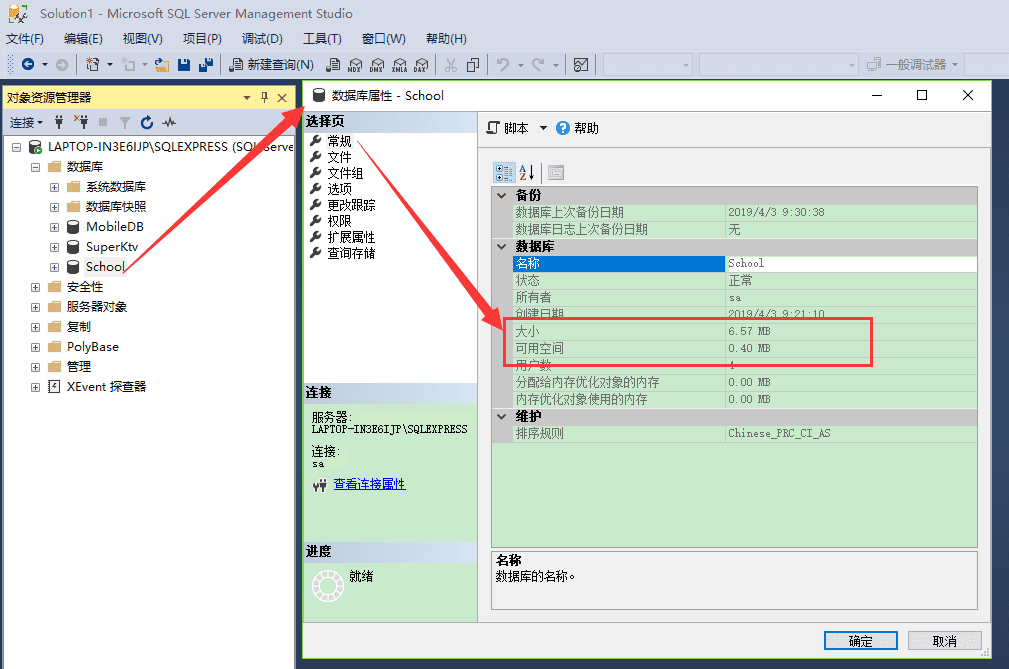Click the cut scissors icon

pos(451,64)
